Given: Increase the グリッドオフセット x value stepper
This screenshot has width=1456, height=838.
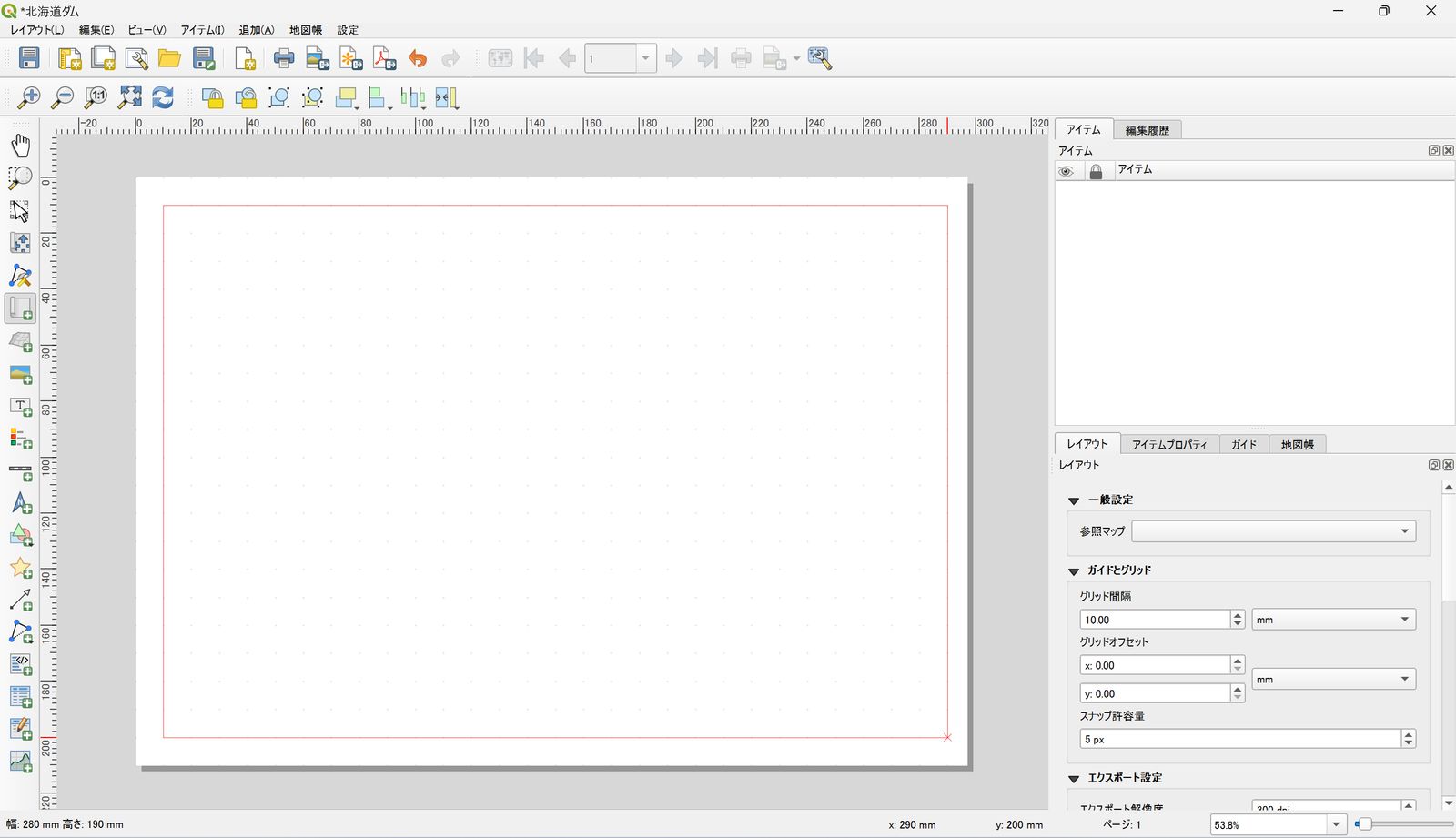Looking at the screenshot, I should coord(1238,661).
